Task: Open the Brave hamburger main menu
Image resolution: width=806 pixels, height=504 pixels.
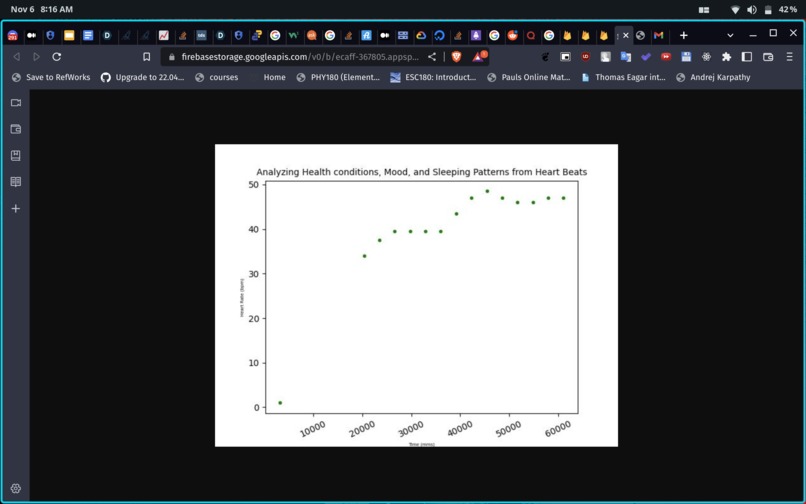Action: (x=790, y=57)
